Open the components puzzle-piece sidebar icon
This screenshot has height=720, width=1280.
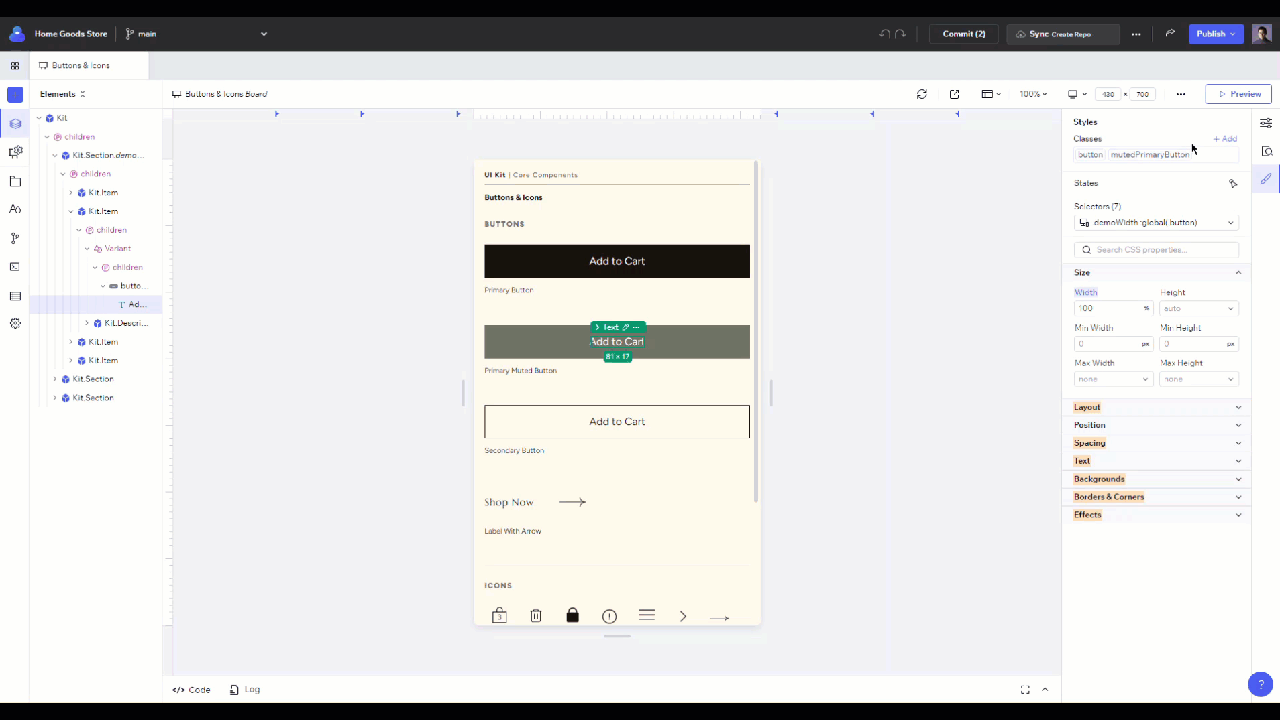15,152
